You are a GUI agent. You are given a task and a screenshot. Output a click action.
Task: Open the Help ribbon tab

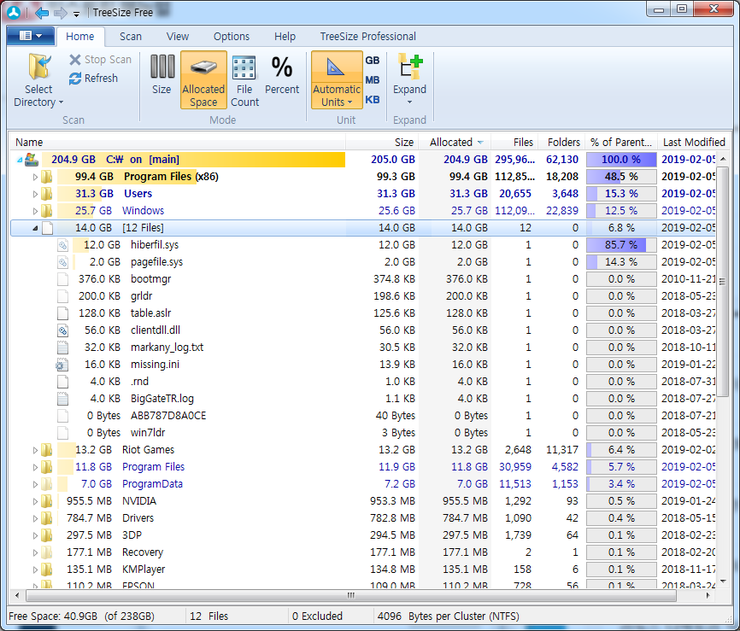(285, 36)
